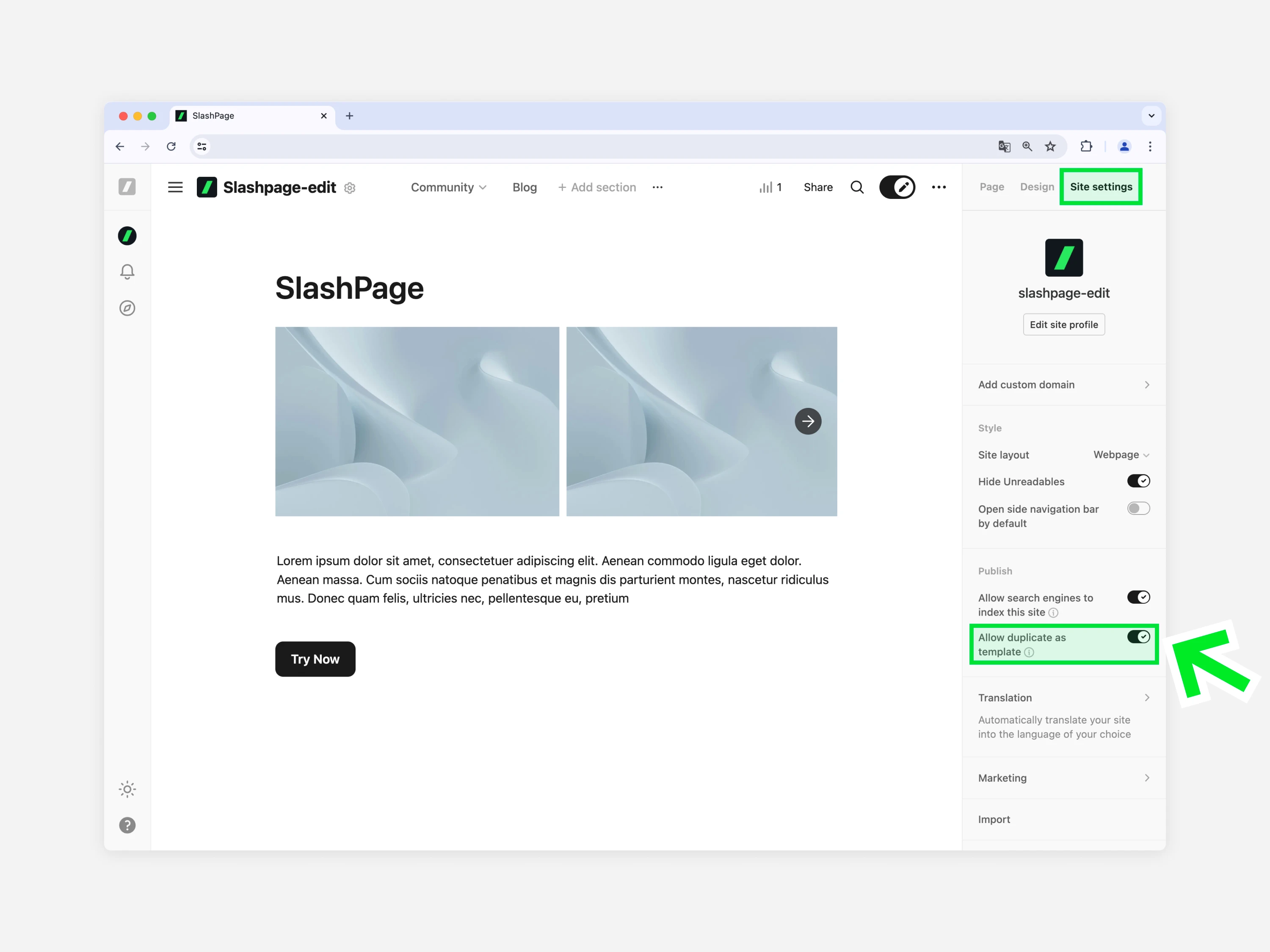This screenshot has height=952, width=1270.
Task: Expand Add custom domain
Action: point(1063,385)
